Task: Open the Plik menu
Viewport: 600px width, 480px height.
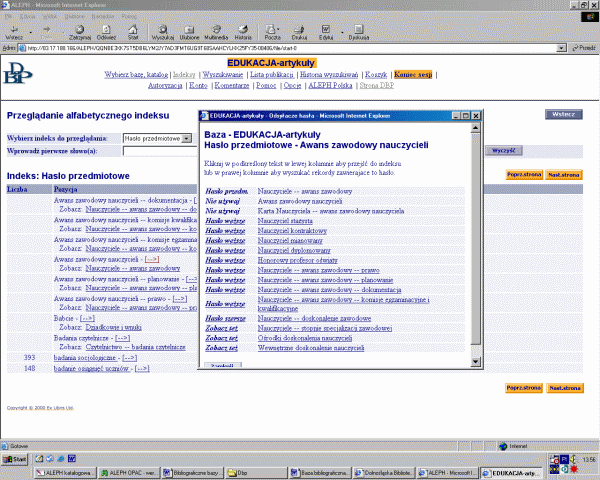Action: pyautogui.click(x=10, y=17)
